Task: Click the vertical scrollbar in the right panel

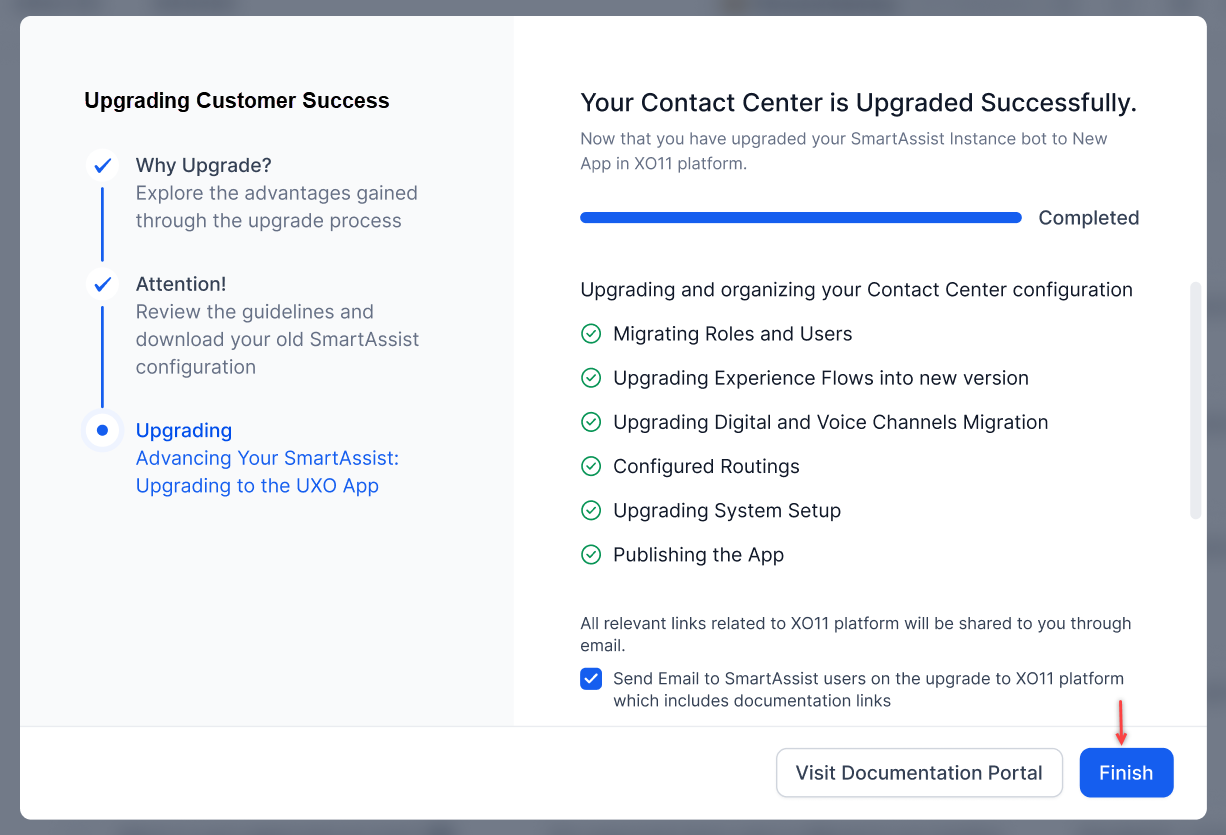Action: pos(1195,401)
